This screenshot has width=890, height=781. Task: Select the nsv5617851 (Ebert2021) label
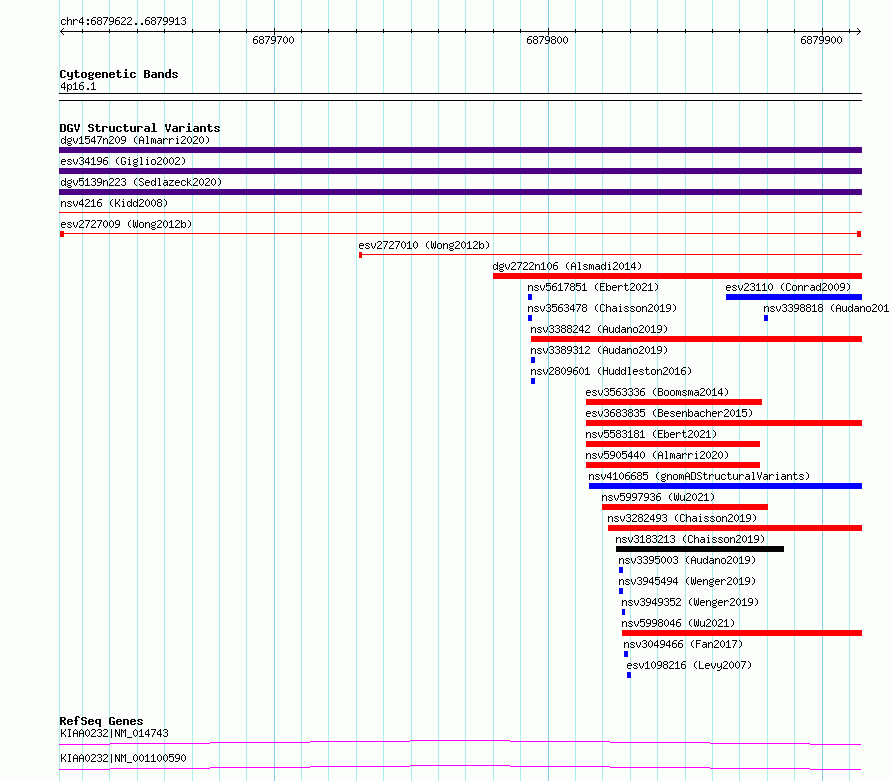pyautogui.click(x=593, y=287)
